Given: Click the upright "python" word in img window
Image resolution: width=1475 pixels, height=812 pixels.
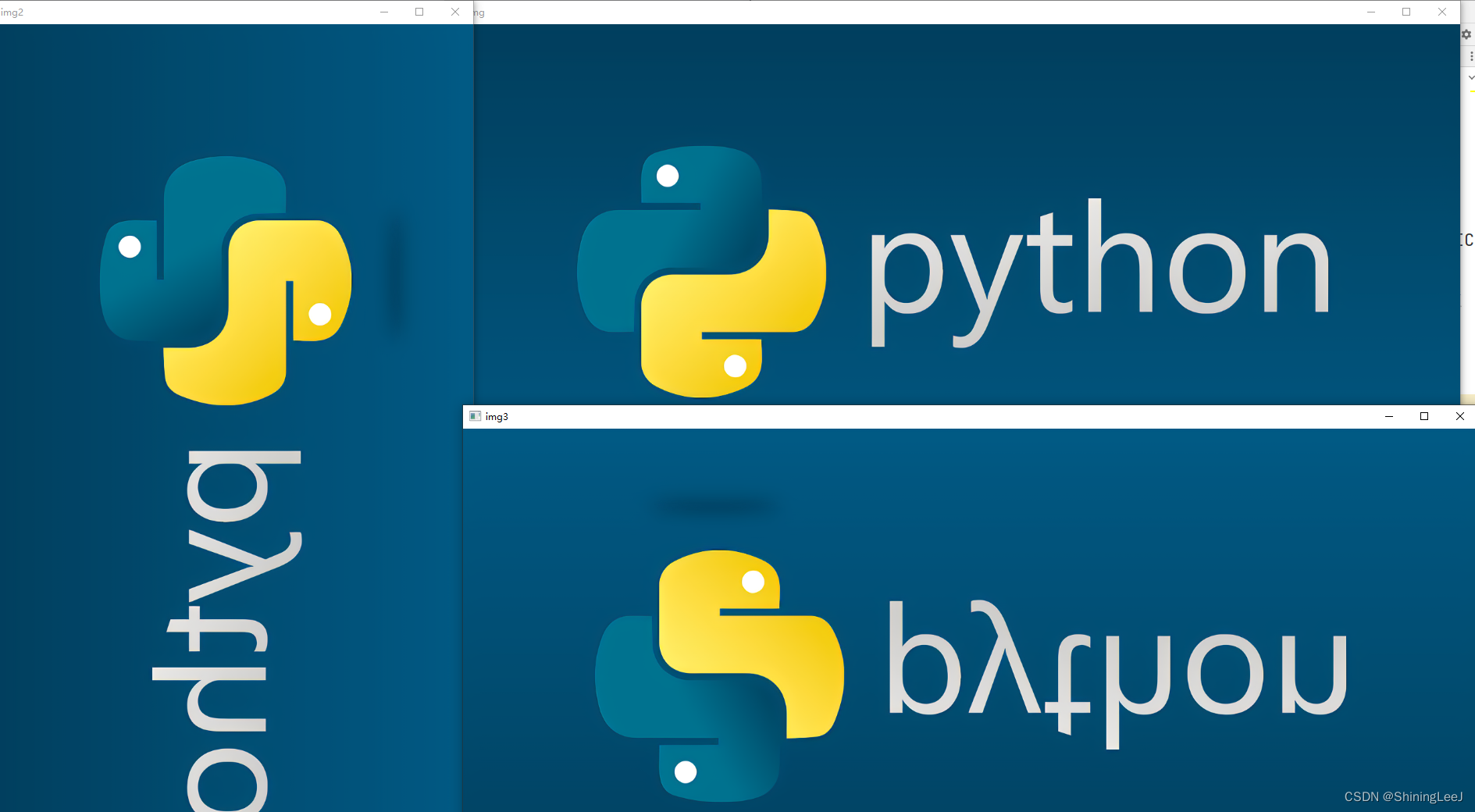Looking at the screenshot, I should pos(1100,272).
